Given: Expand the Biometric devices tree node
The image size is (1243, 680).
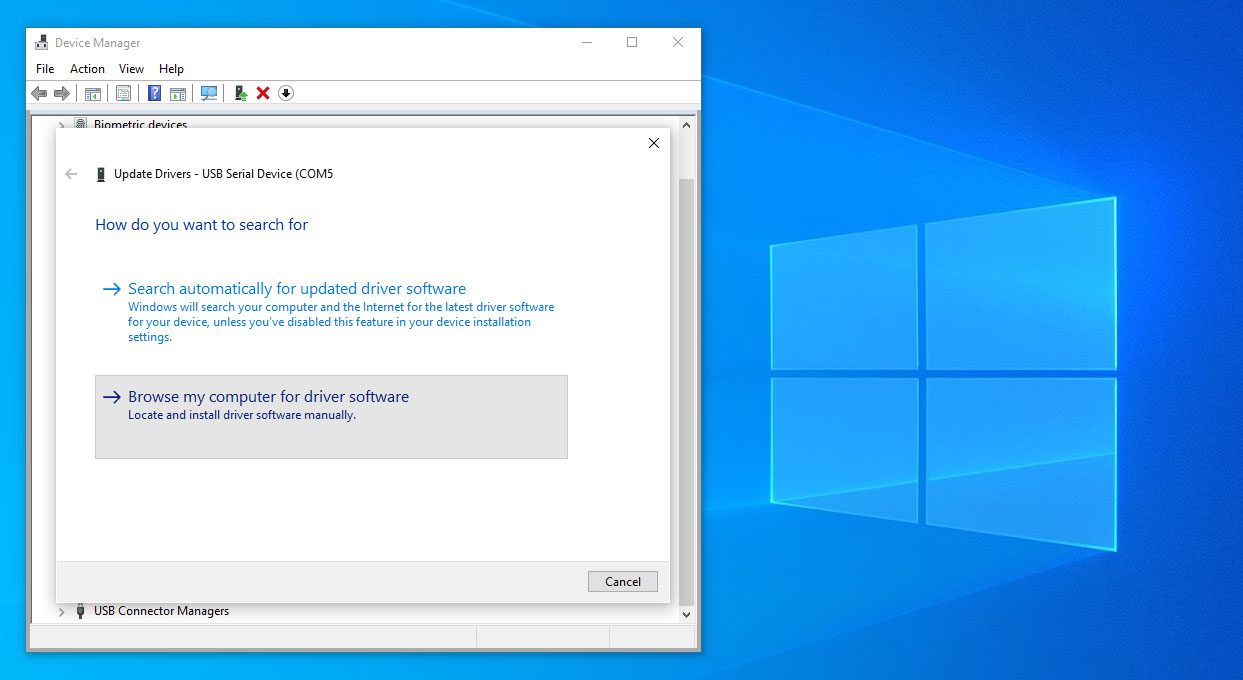Looking at the screenshot, I should coord(61,125).
